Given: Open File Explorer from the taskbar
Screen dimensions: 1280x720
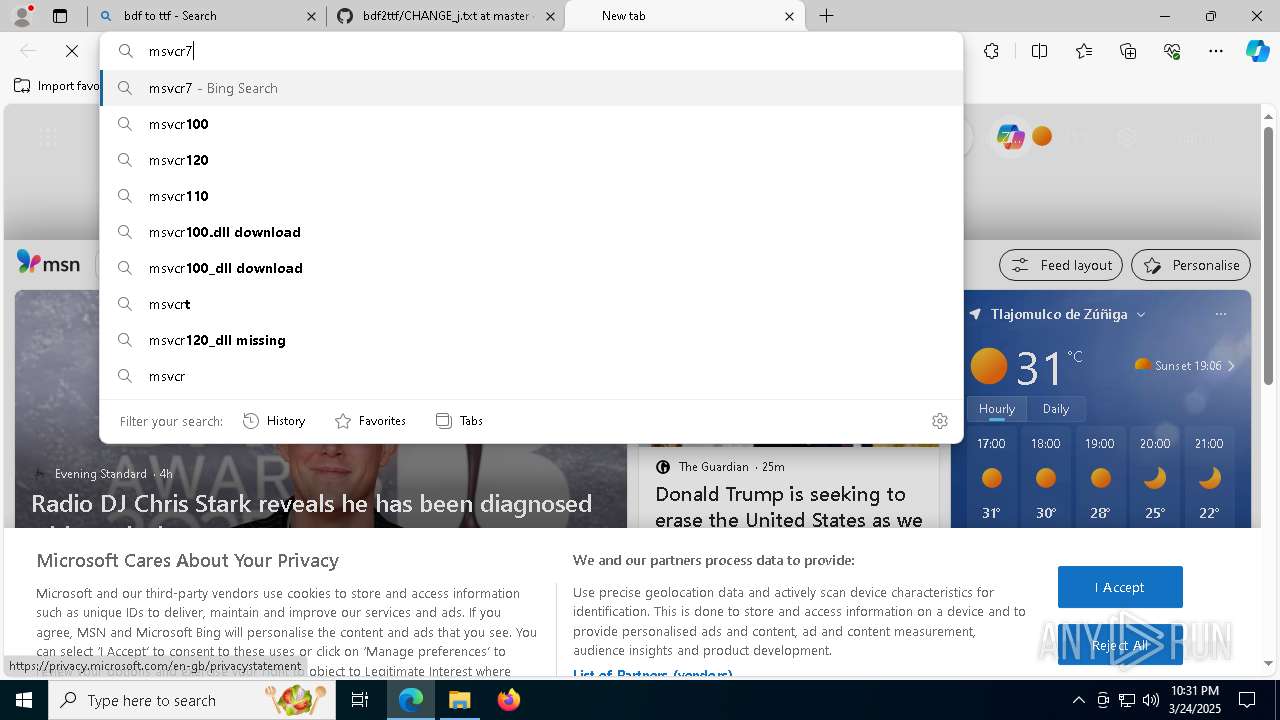Looking at the screenshot, I should 459,700.
